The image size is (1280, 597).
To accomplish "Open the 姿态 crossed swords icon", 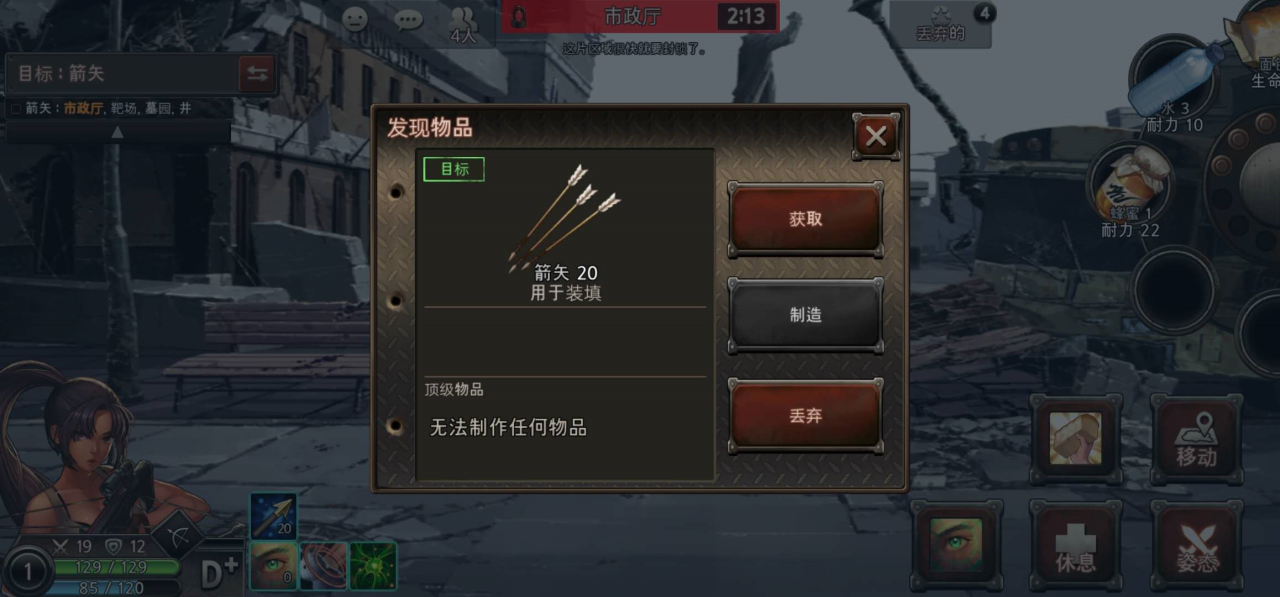I will tap(1197, 545).
